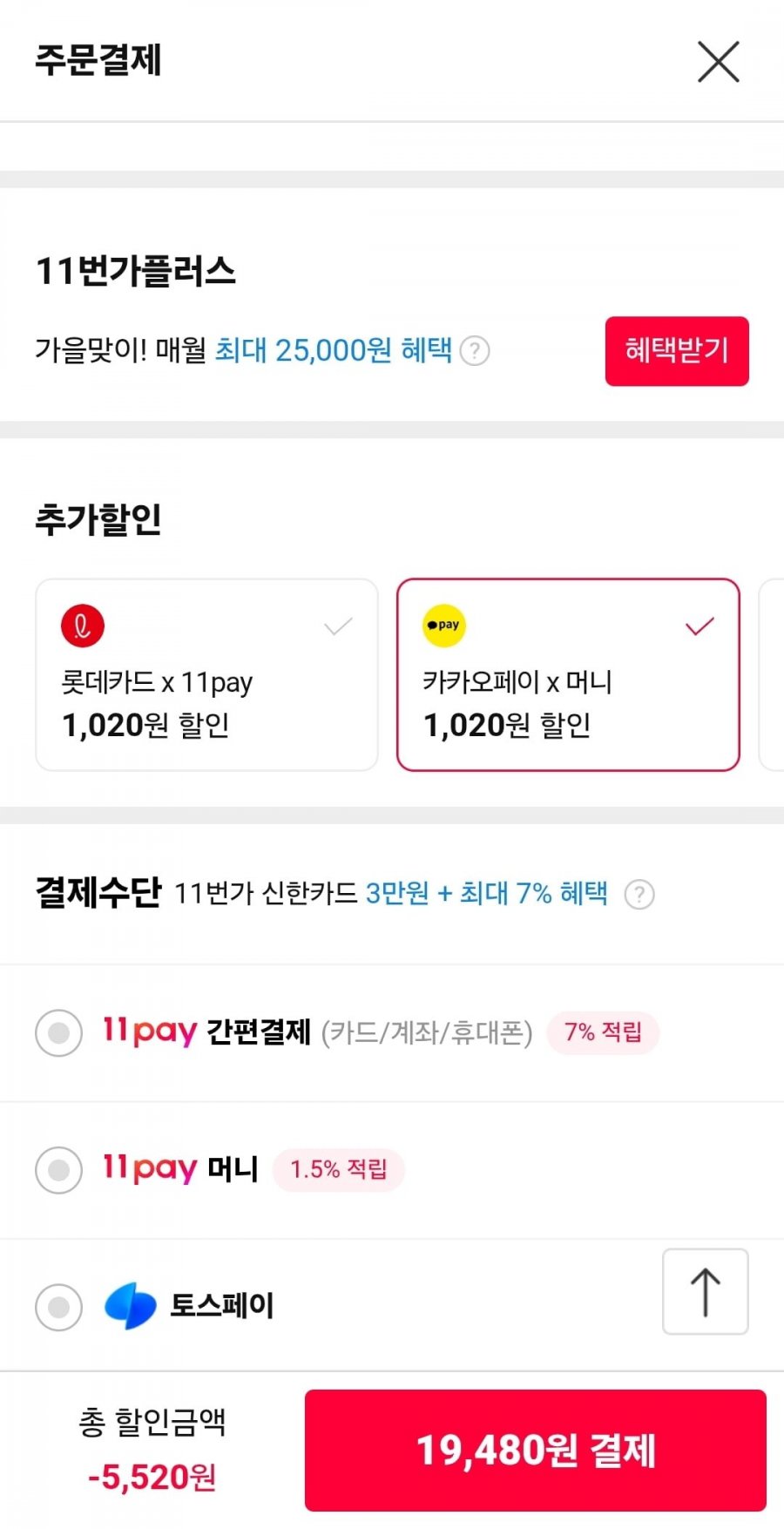Select the 11pay 머니 radio button
The image size is (784, 1529).
pos(58,1169)
